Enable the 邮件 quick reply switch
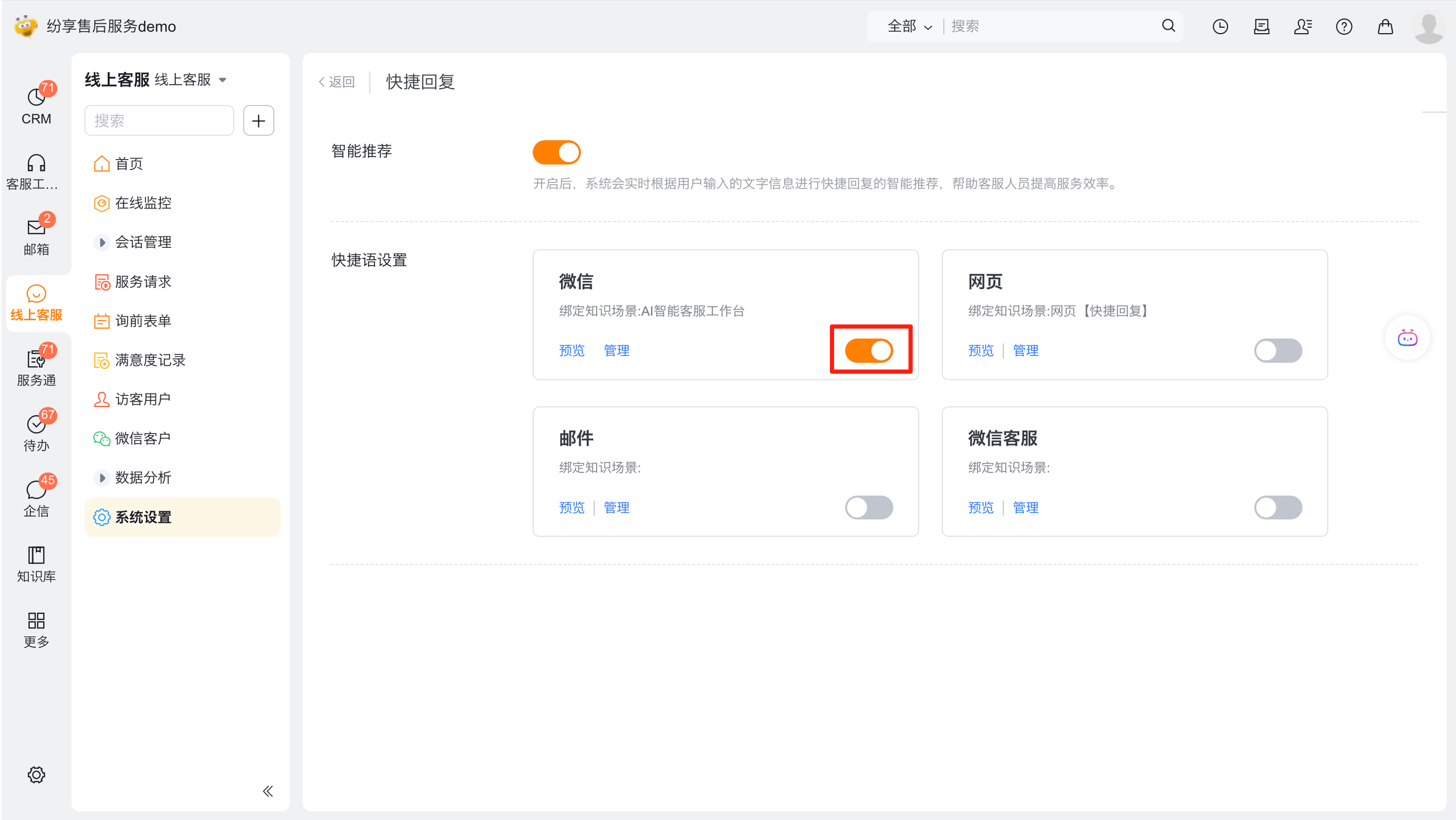 click(x=869, y=507)
